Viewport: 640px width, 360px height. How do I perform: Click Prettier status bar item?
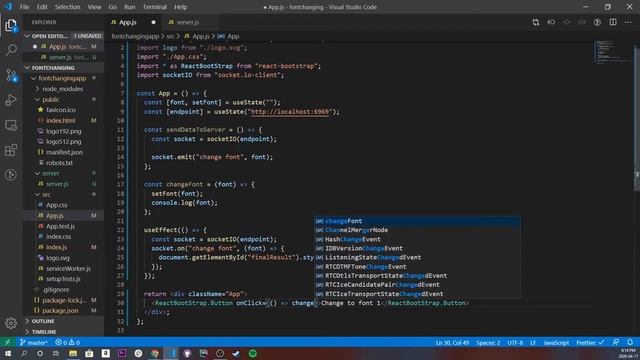click(x=590, y=342)
